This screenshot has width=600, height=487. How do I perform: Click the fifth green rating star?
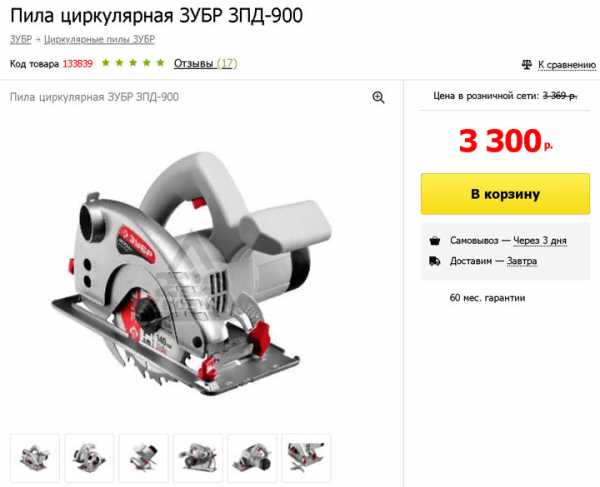160,62
